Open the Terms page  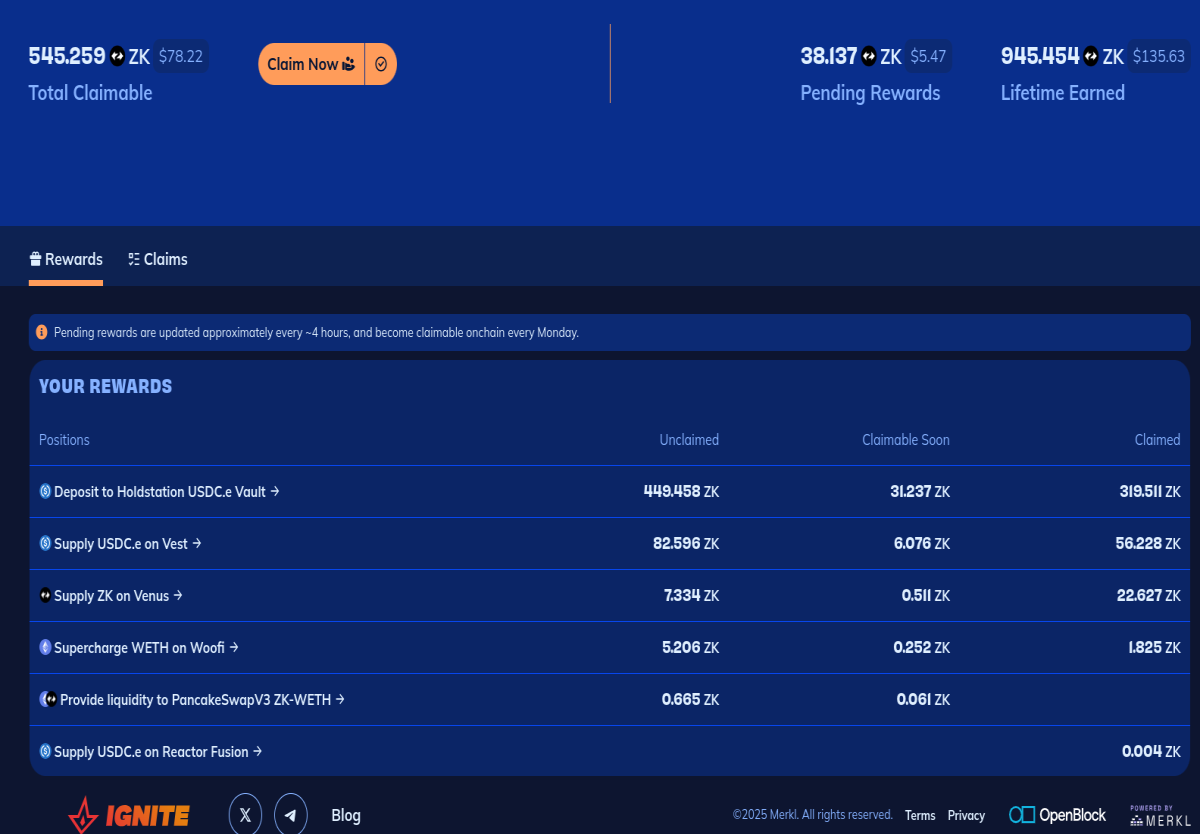click(x=919, y=815)
